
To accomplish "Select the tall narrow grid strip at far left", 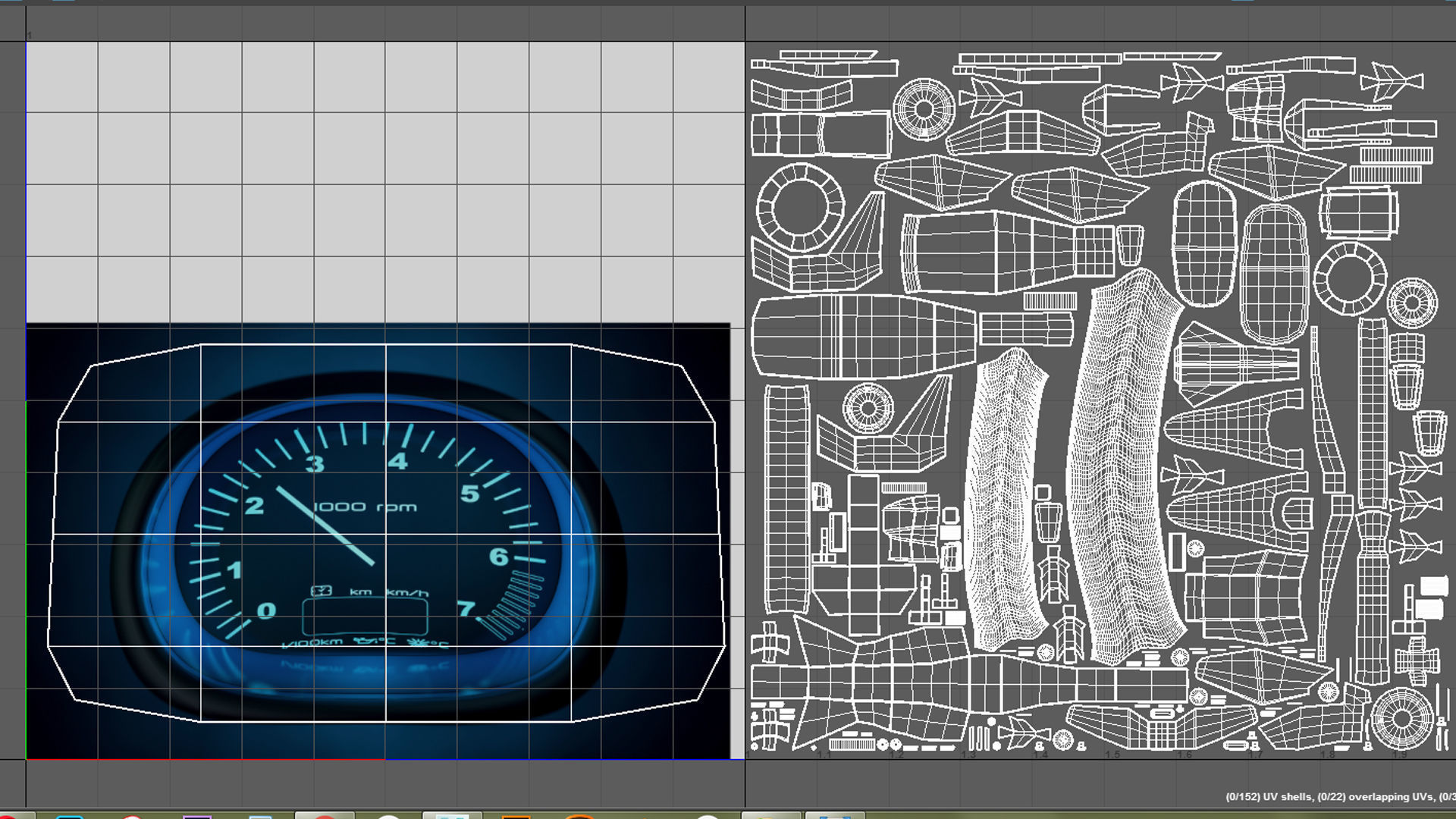I will [786, 499].
